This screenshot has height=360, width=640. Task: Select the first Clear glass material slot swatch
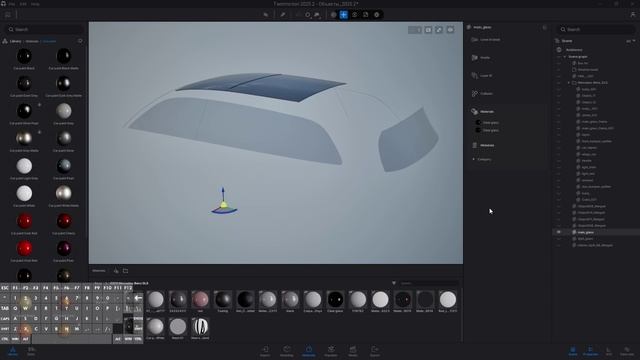click(478, 122)
